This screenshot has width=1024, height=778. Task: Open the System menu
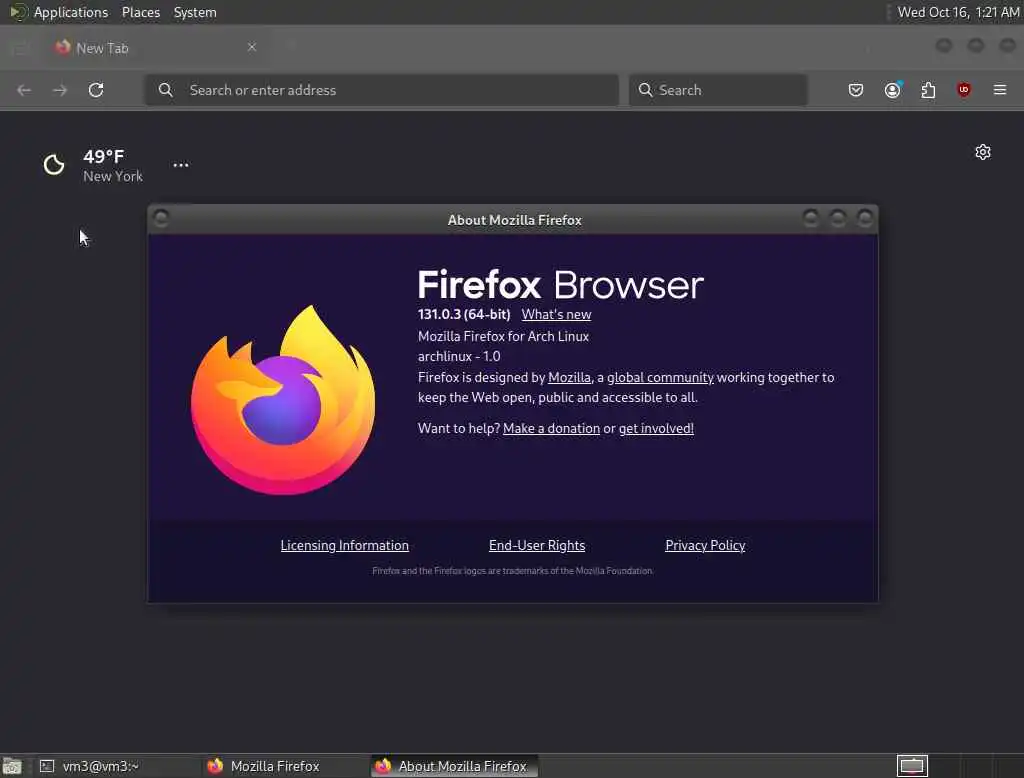pos(195,12)
